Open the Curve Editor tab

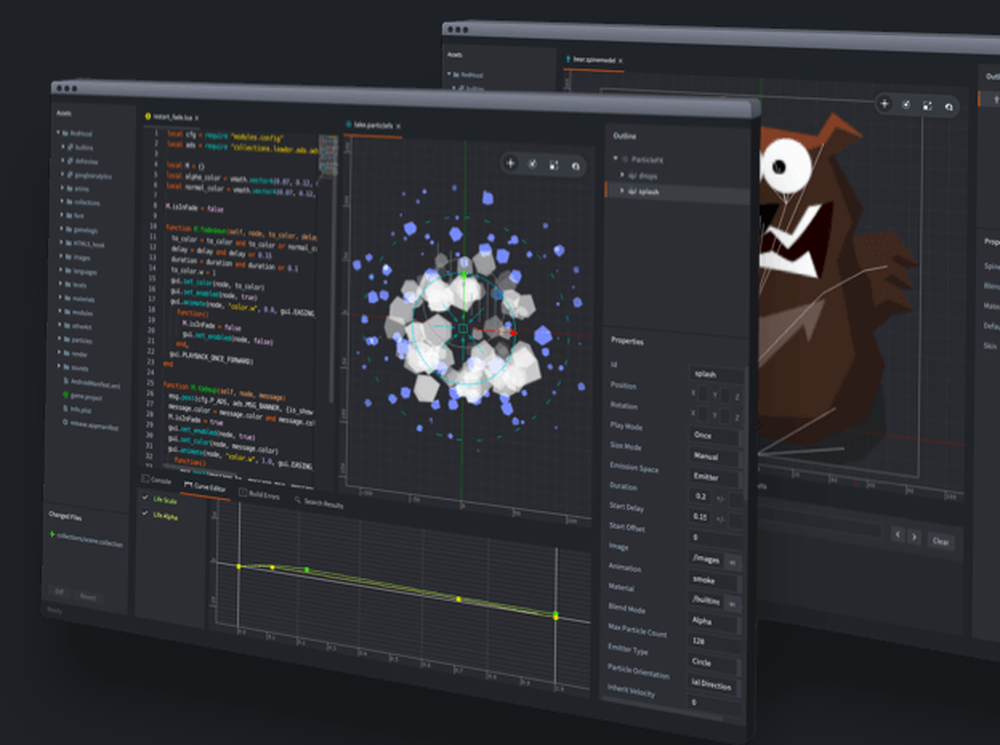point(205,487)
